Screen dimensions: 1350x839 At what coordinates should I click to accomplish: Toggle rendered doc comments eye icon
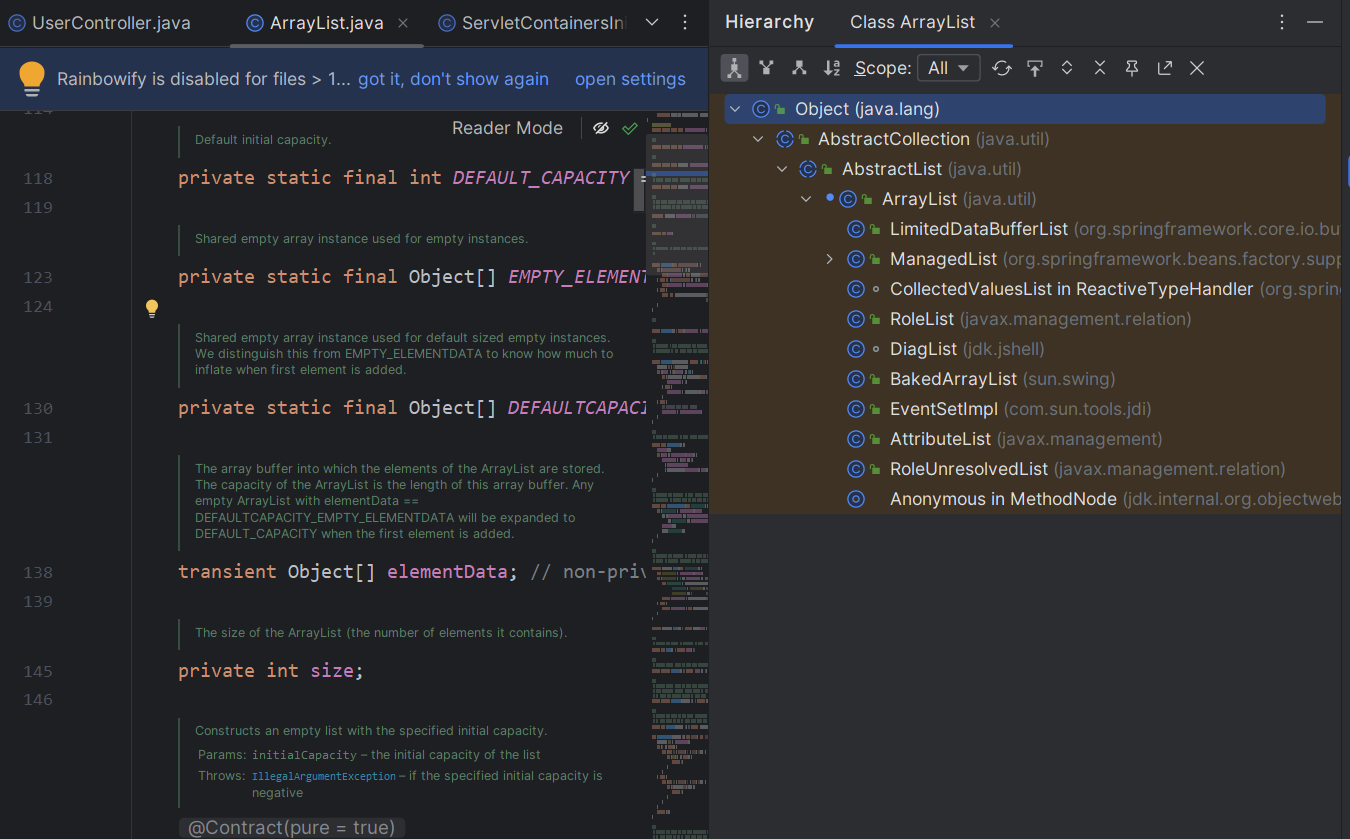pos(600,128)
